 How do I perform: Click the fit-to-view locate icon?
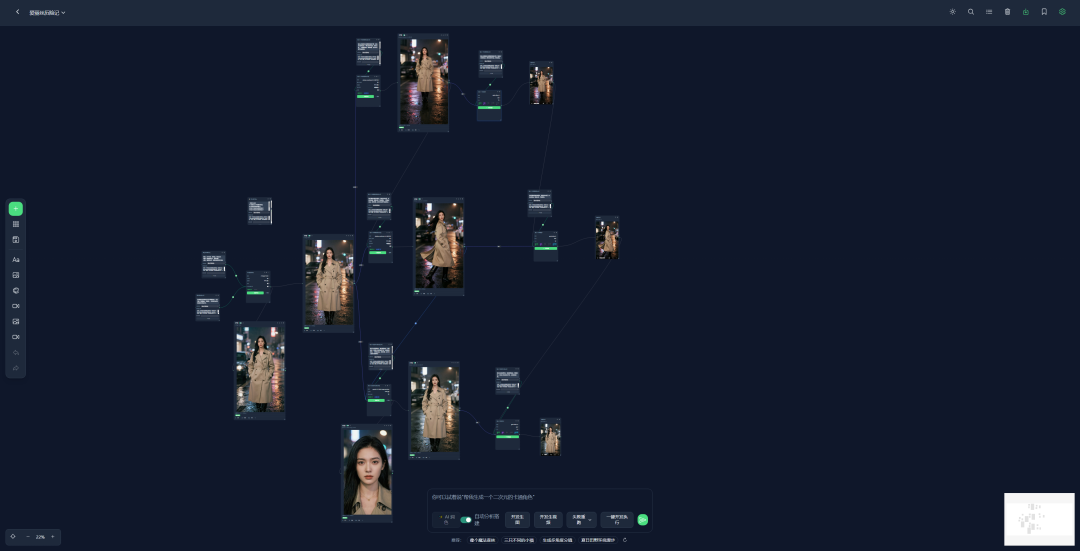pyautogui.click(x=13, y=537)
